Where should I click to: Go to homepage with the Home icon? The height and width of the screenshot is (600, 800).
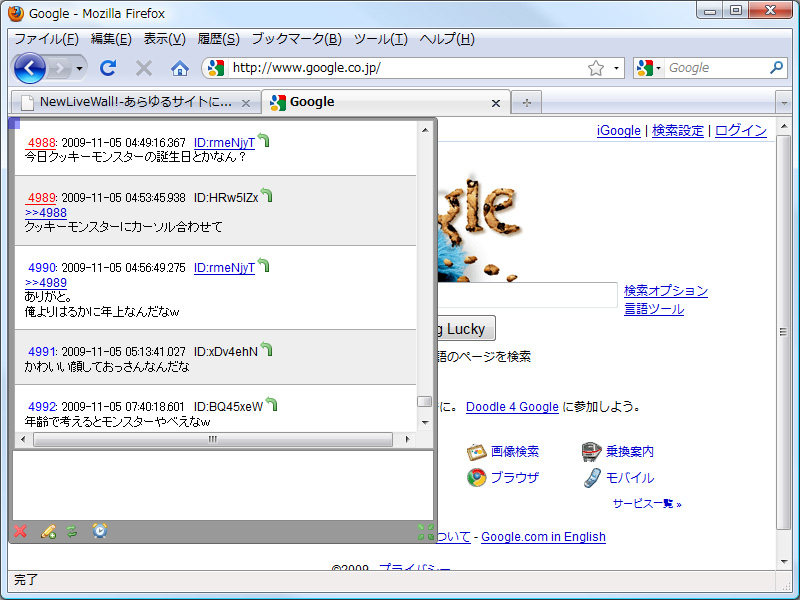click(180, 68)
